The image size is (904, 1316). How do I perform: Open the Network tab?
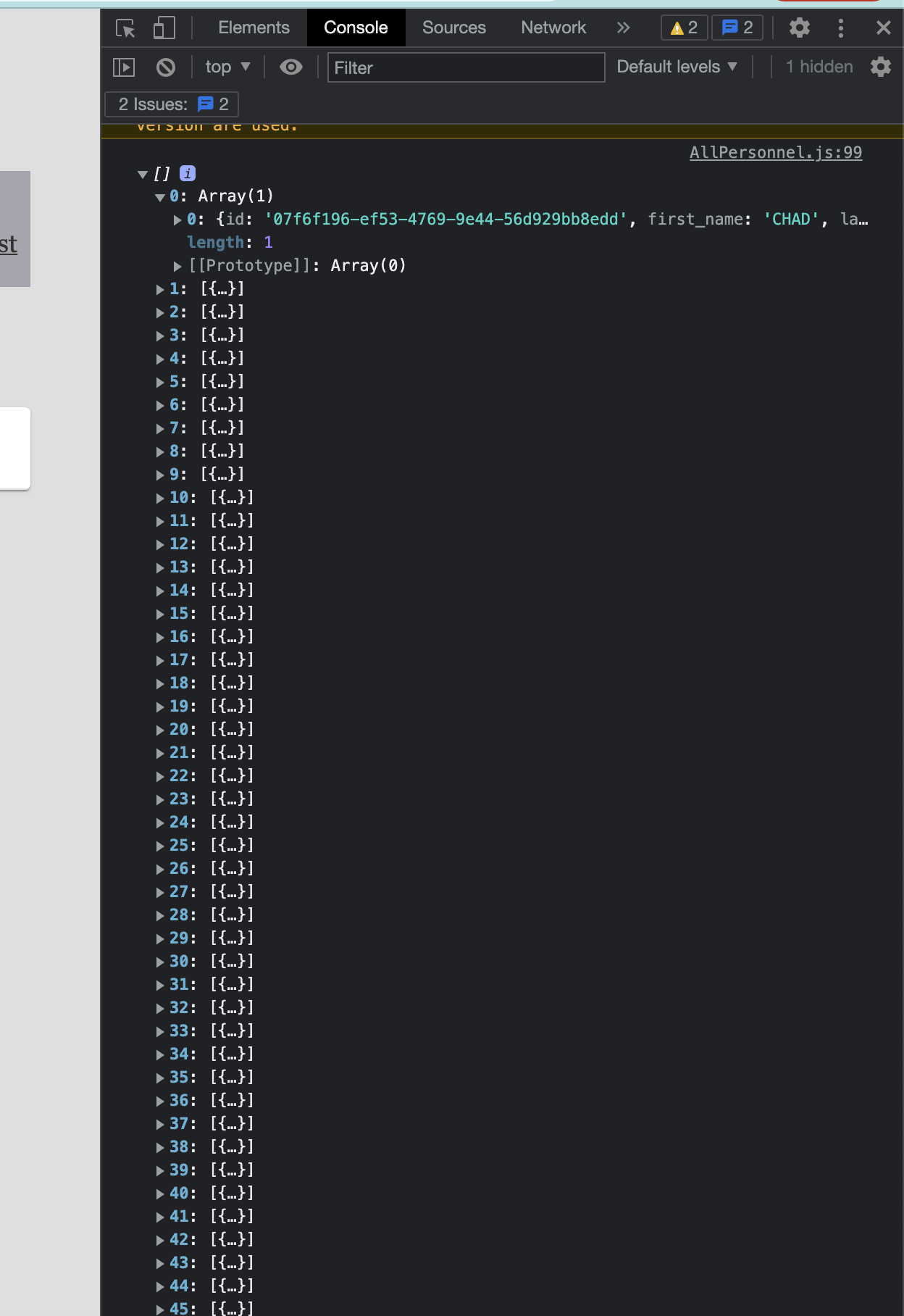(553, 28)
